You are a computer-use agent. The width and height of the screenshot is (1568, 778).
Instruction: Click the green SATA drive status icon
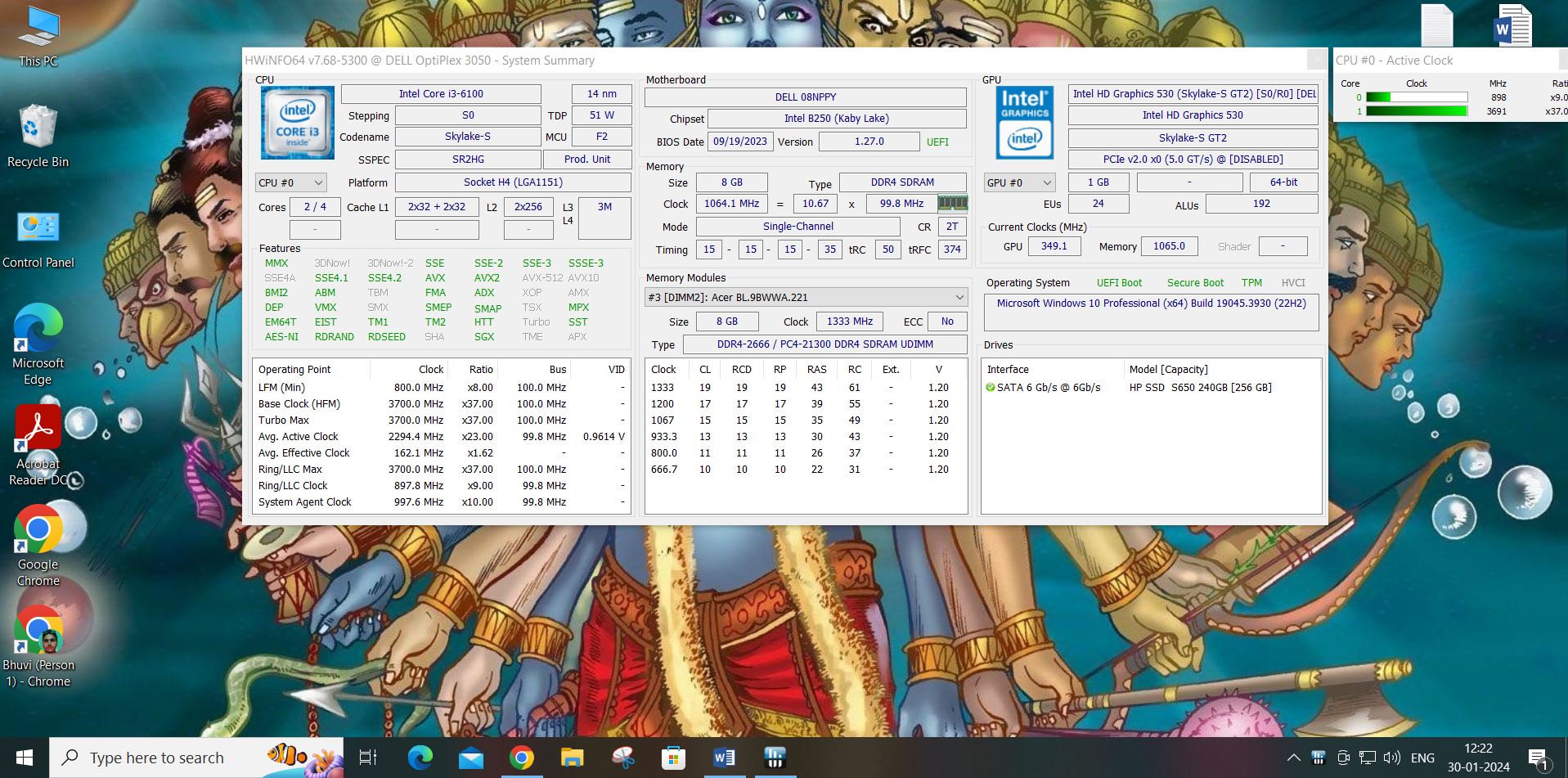pos(991,387)
